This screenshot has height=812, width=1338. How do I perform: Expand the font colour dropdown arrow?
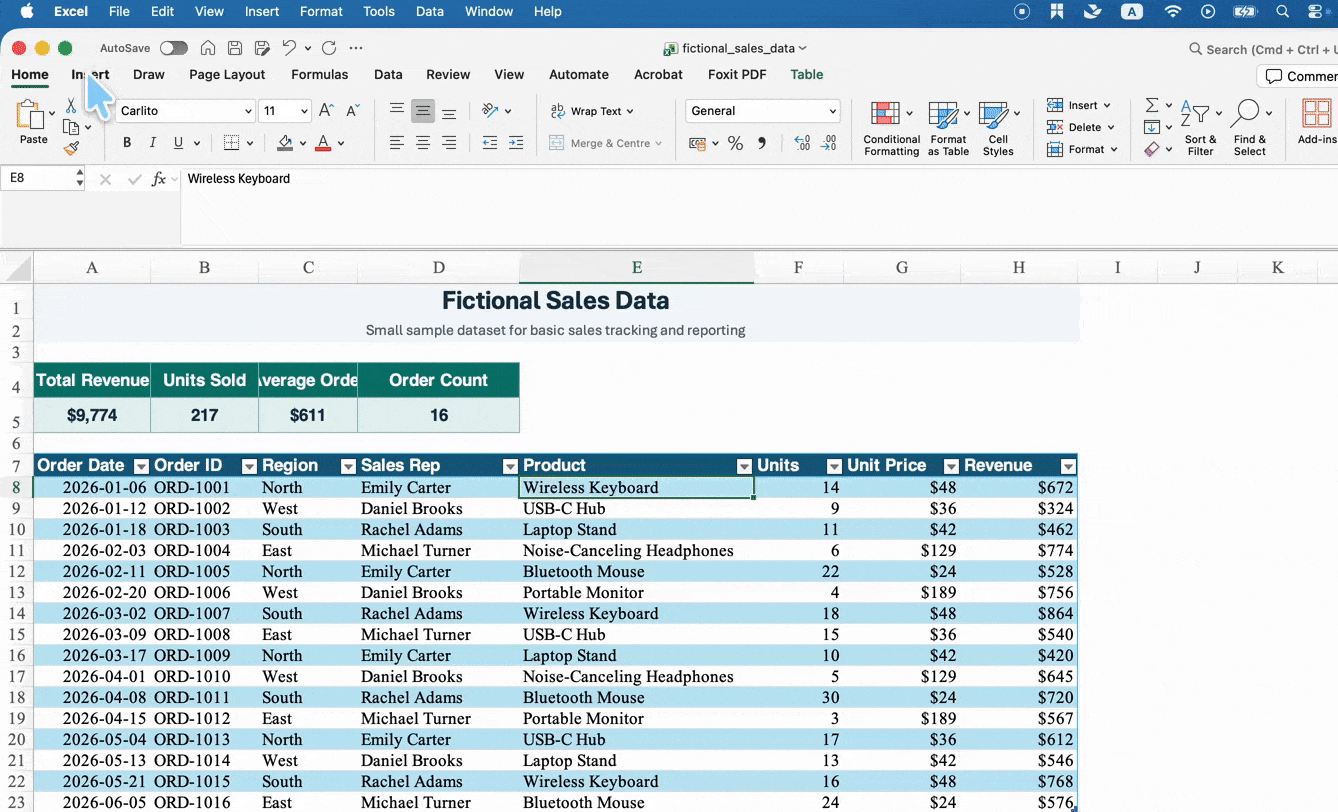click(x=341, y=143)
